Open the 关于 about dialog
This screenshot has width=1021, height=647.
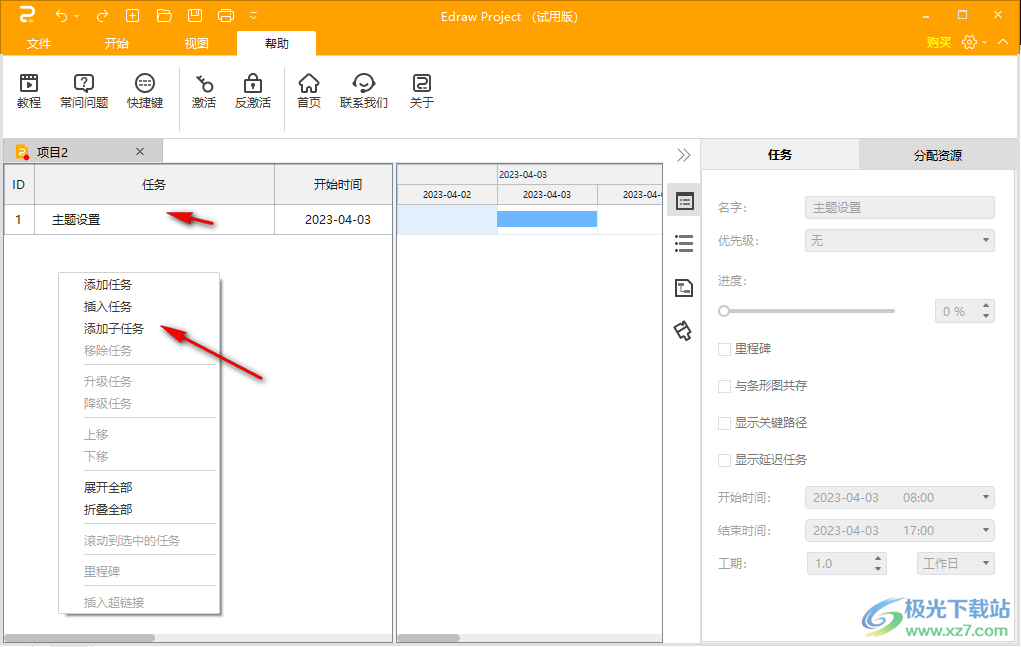coord(421,91)
